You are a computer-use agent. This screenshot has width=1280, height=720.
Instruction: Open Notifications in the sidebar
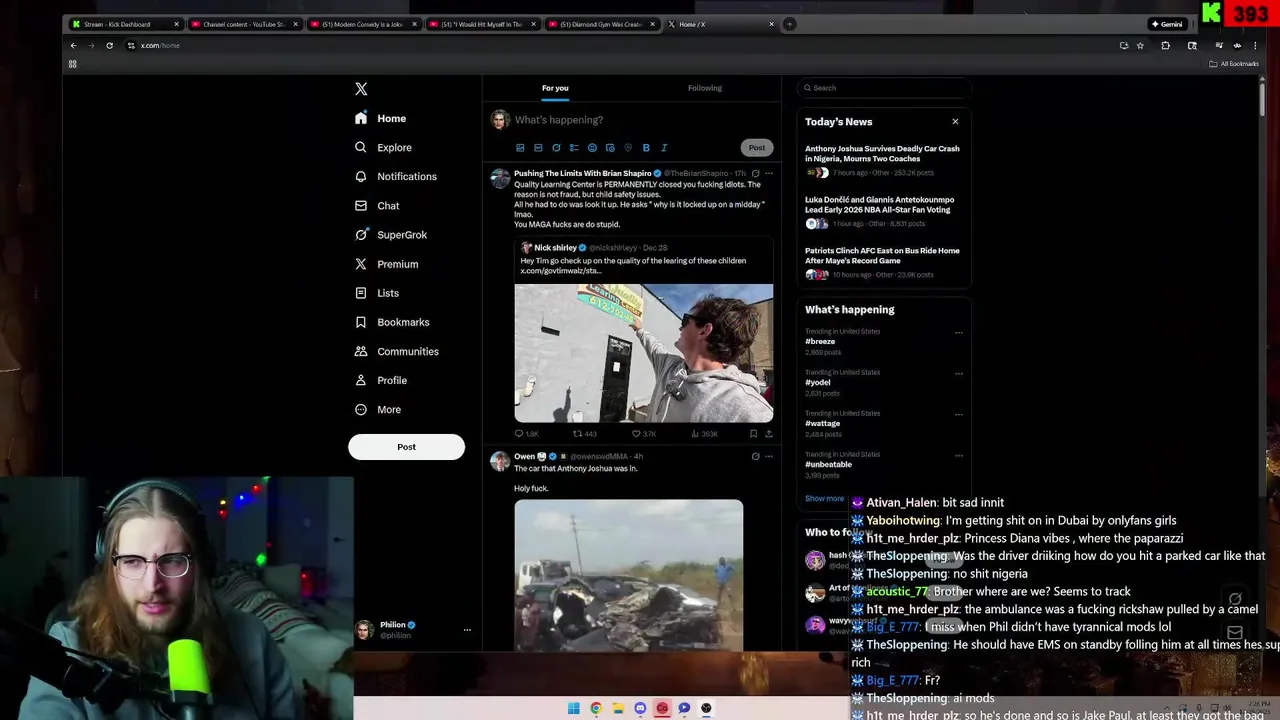(396, 176)
